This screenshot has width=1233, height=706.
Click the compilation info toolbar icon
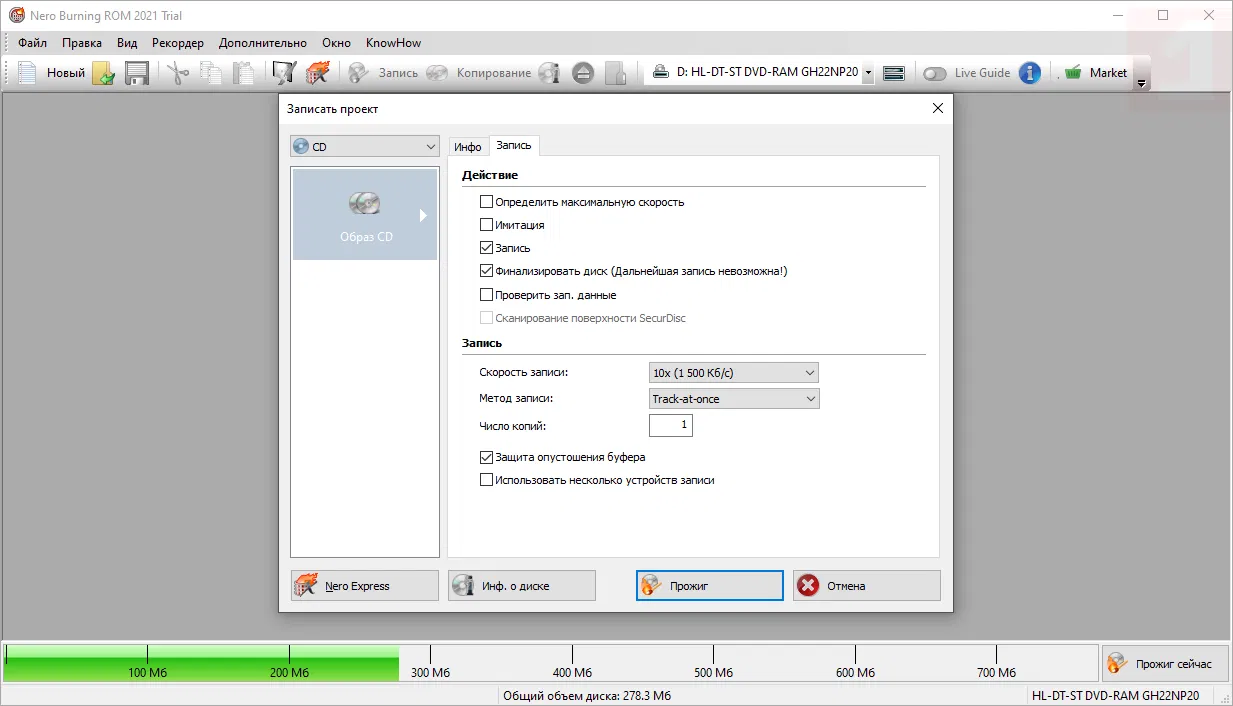[285, 73]
